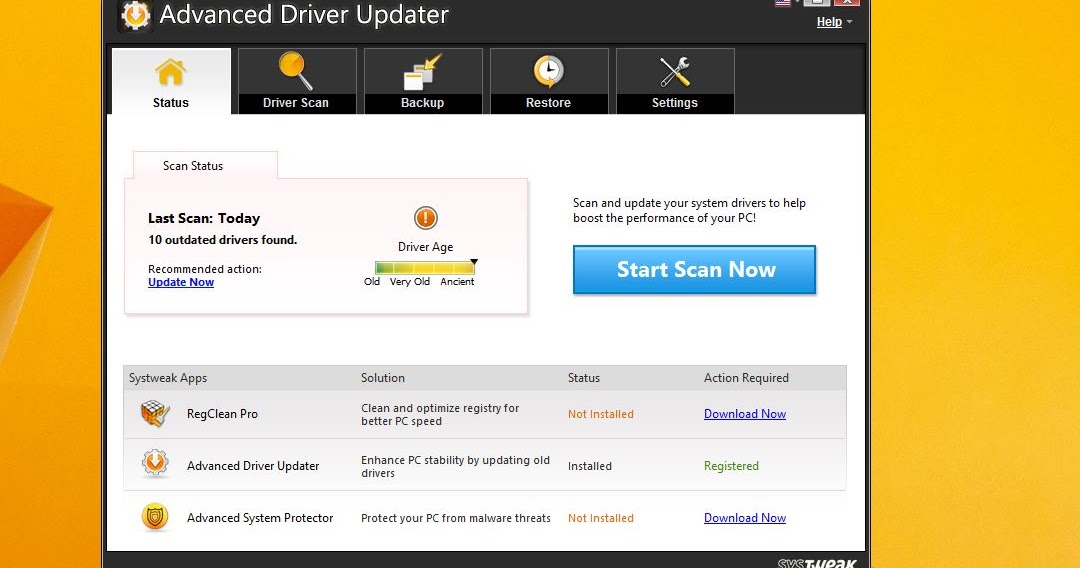Select the Scan Status panel tab
This screenshot has width=1080, height=568.
click(205, 166)
